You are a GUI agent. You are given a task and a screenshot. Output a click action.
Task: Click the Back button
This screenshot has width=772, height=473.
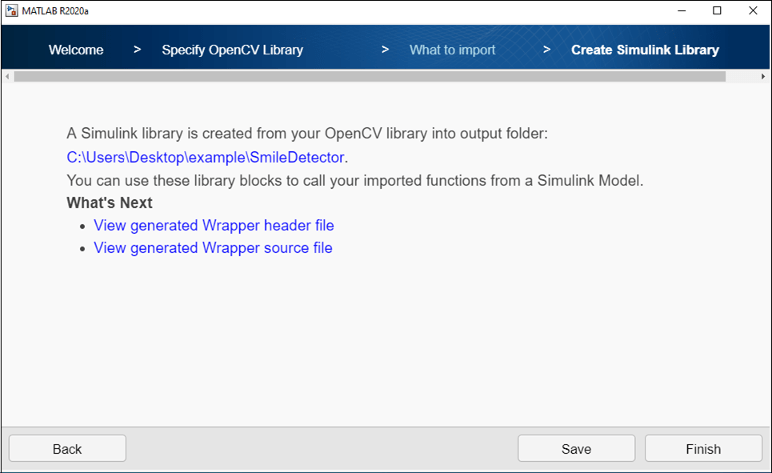67,448
